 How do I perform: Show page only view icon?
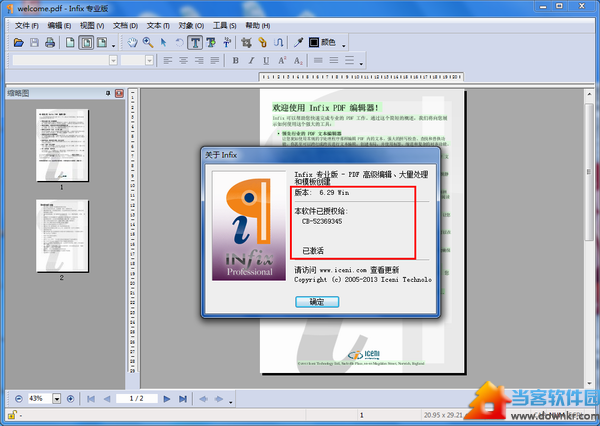click(x=70, y=42)
